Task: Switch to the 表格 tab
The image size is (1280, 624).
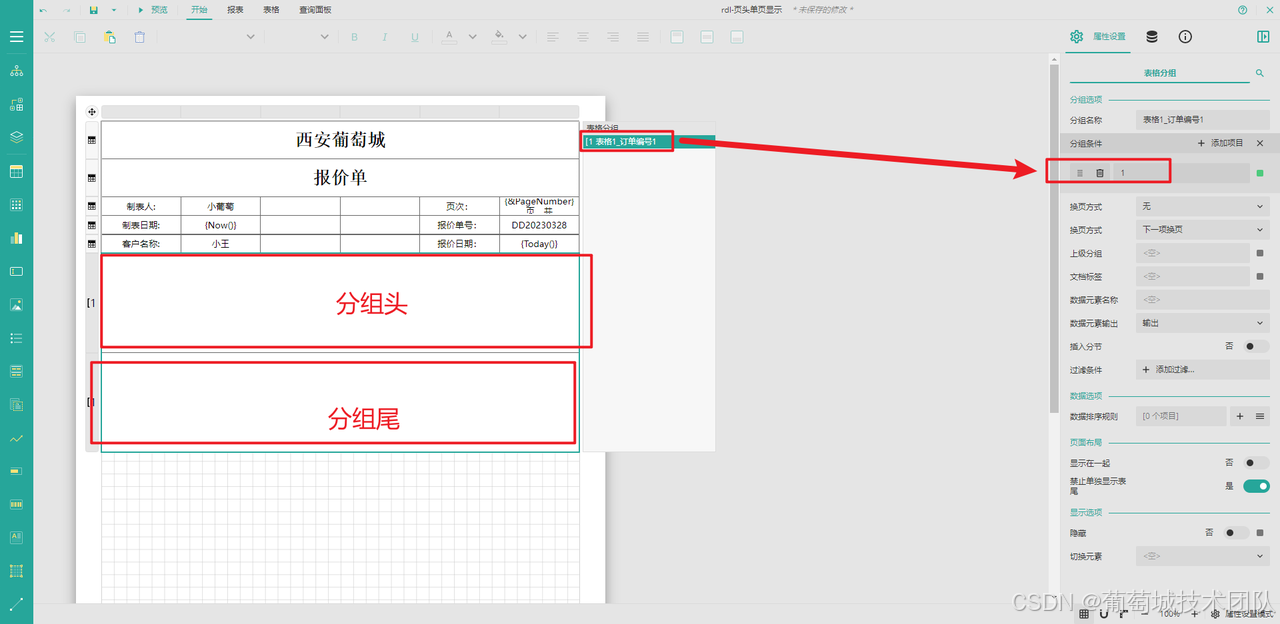Action: pos(271,10)
